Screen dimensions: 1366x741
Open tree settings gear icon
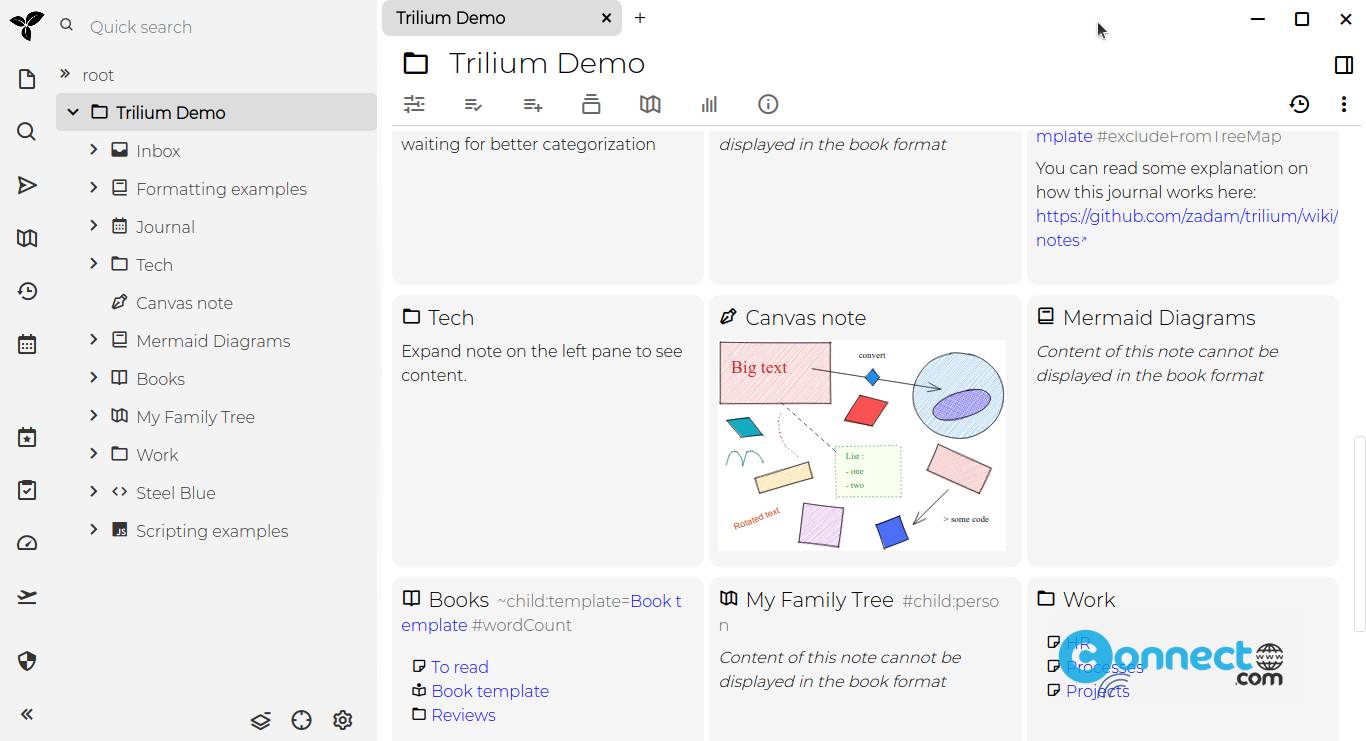tap(343, 720)
